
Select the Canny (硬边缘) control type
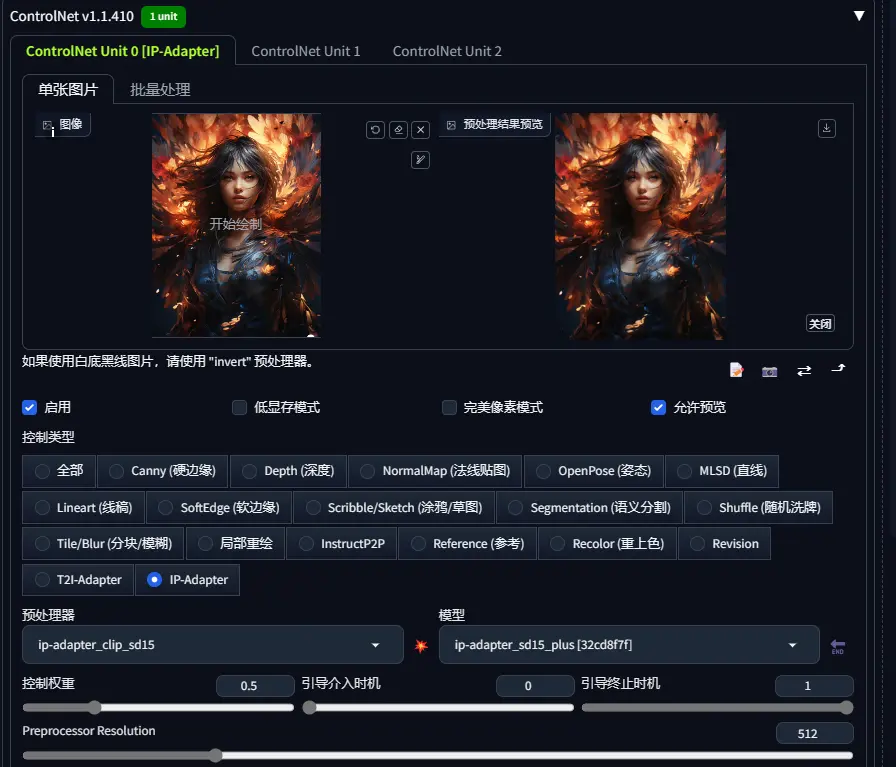(x=163, y=471)
